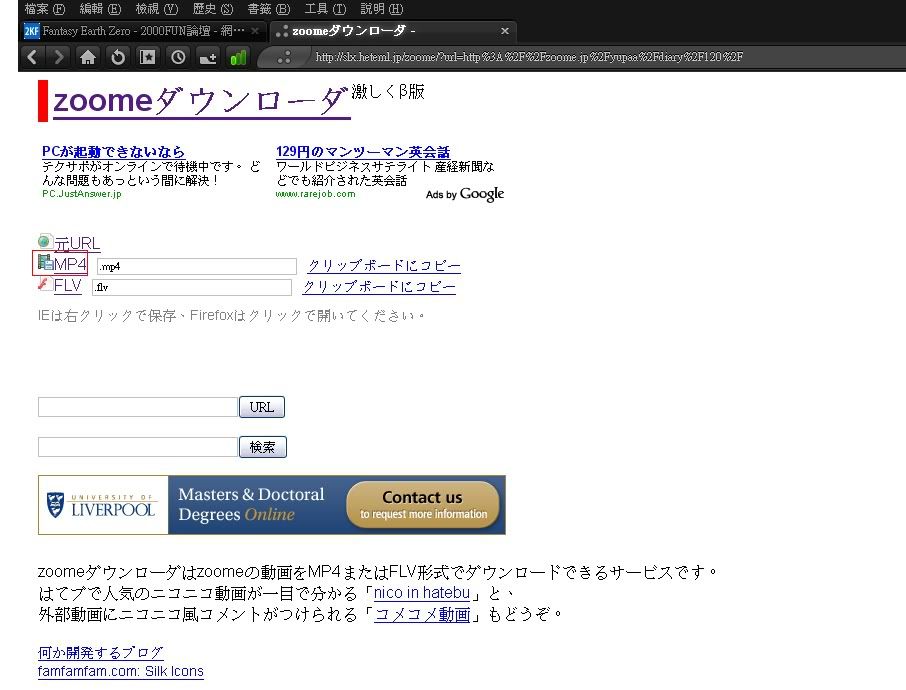The image size is (906, 690).
Task: Click Masters & Doctoral Degrees Online text
Action: point(251,504)
